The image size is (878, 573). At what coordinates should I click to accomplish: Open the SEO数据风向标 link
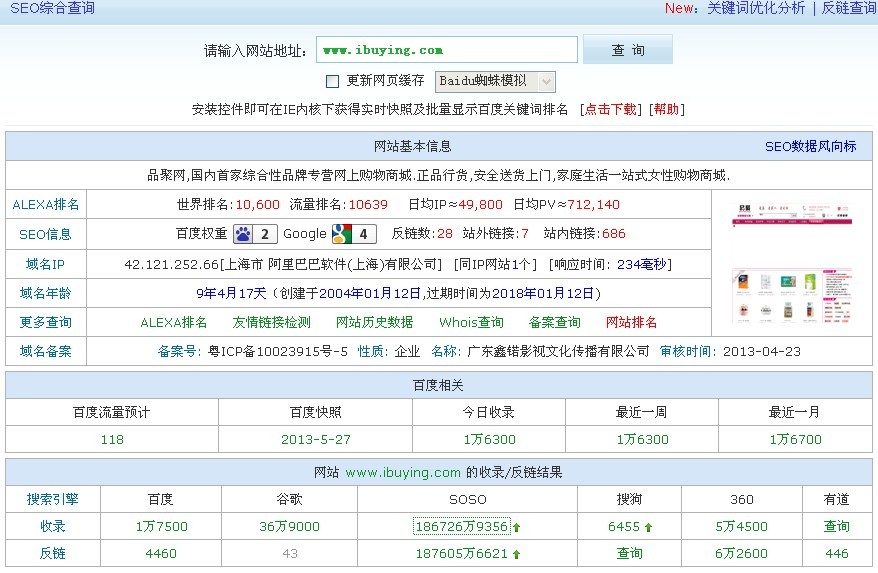click(810, 147)
